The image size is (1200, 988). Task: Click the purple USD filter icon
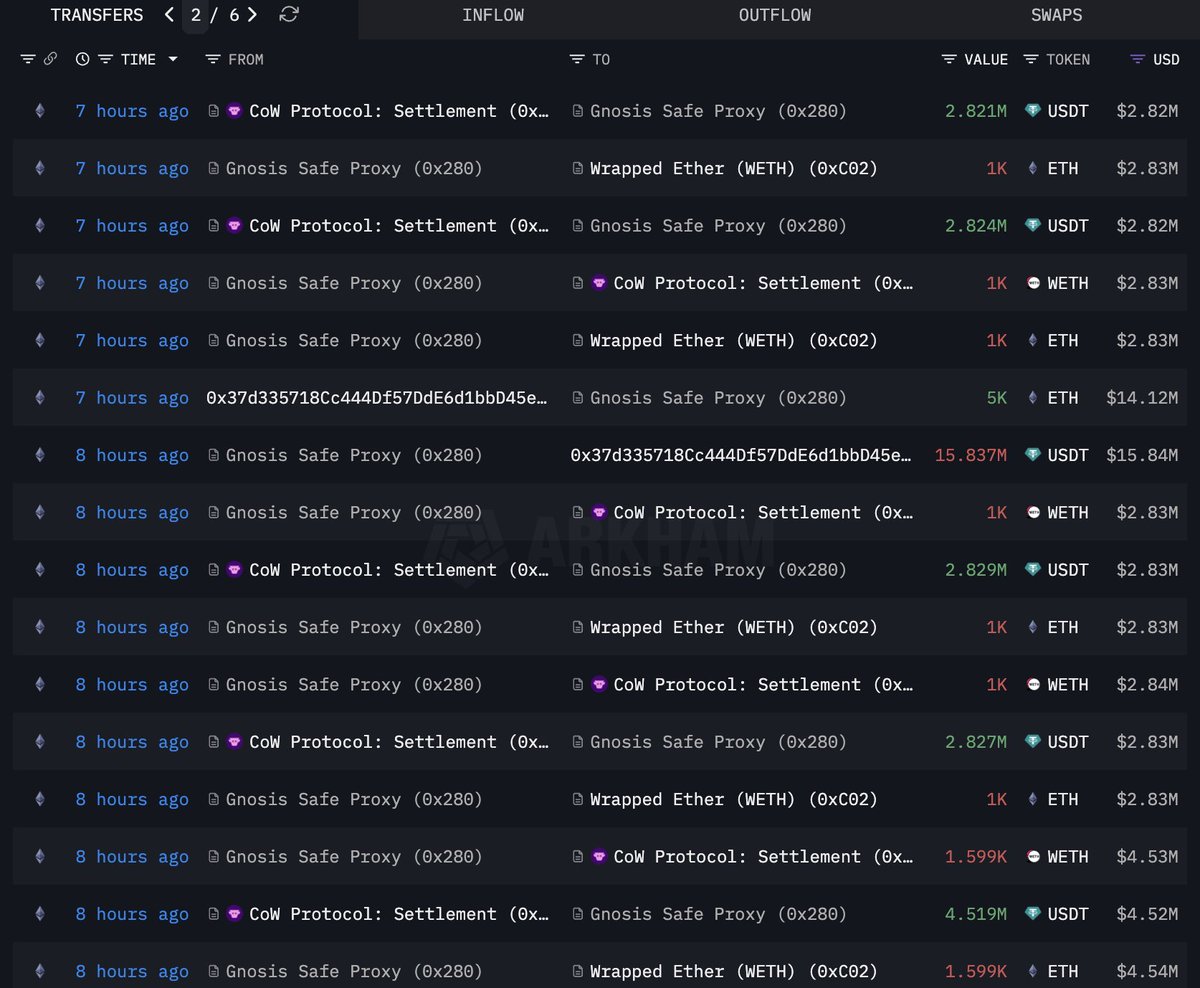1137,60
